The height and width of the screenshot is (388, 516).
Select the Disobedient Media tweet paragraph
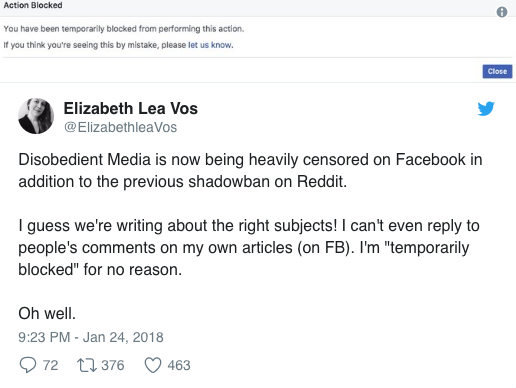(x=250, y=171)
